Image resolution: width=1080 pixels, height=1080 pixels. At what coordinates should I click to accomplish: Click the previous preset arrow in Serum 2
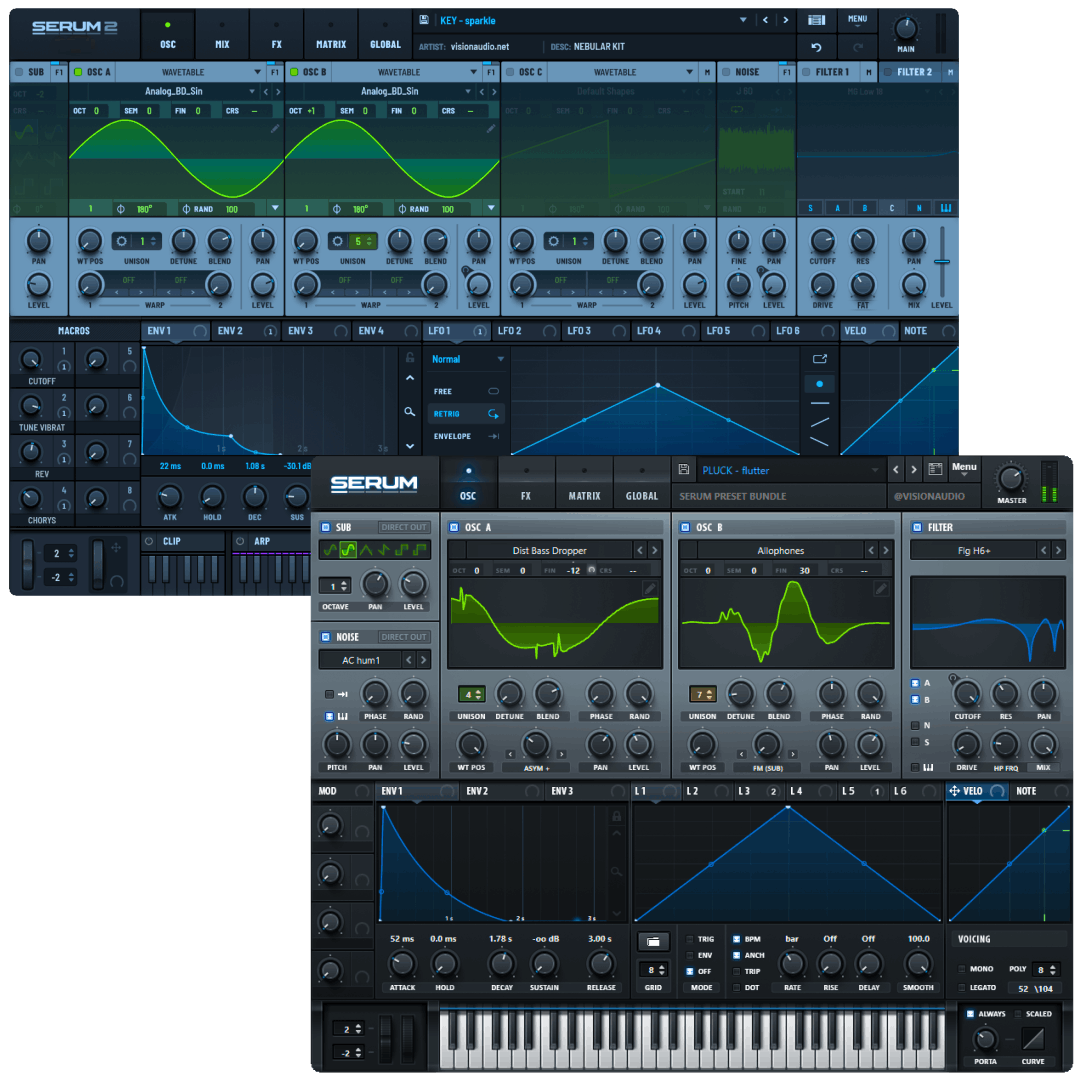click(765, 20)
